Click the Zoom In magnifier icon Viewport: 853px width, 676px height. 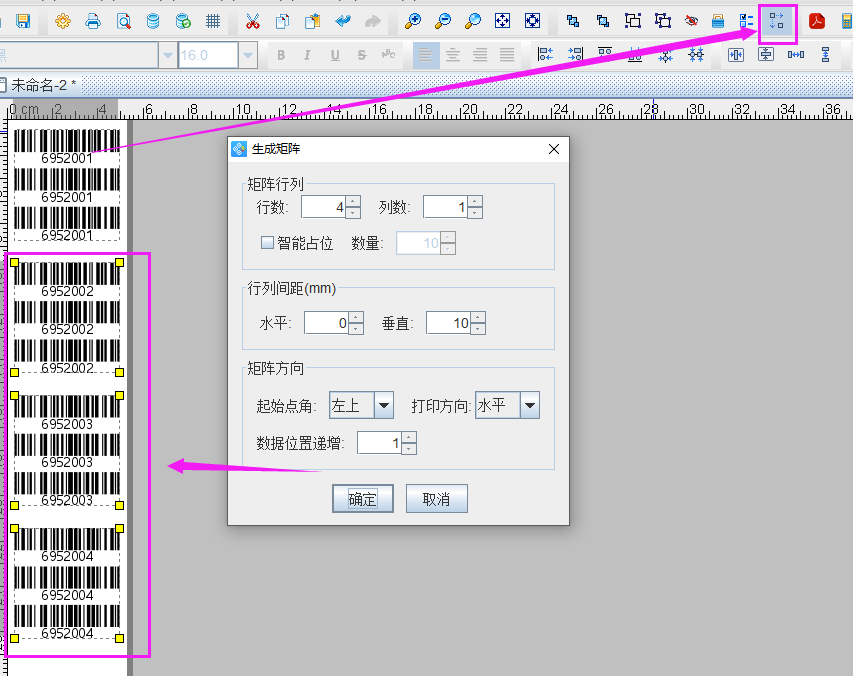tap(412, 21)
